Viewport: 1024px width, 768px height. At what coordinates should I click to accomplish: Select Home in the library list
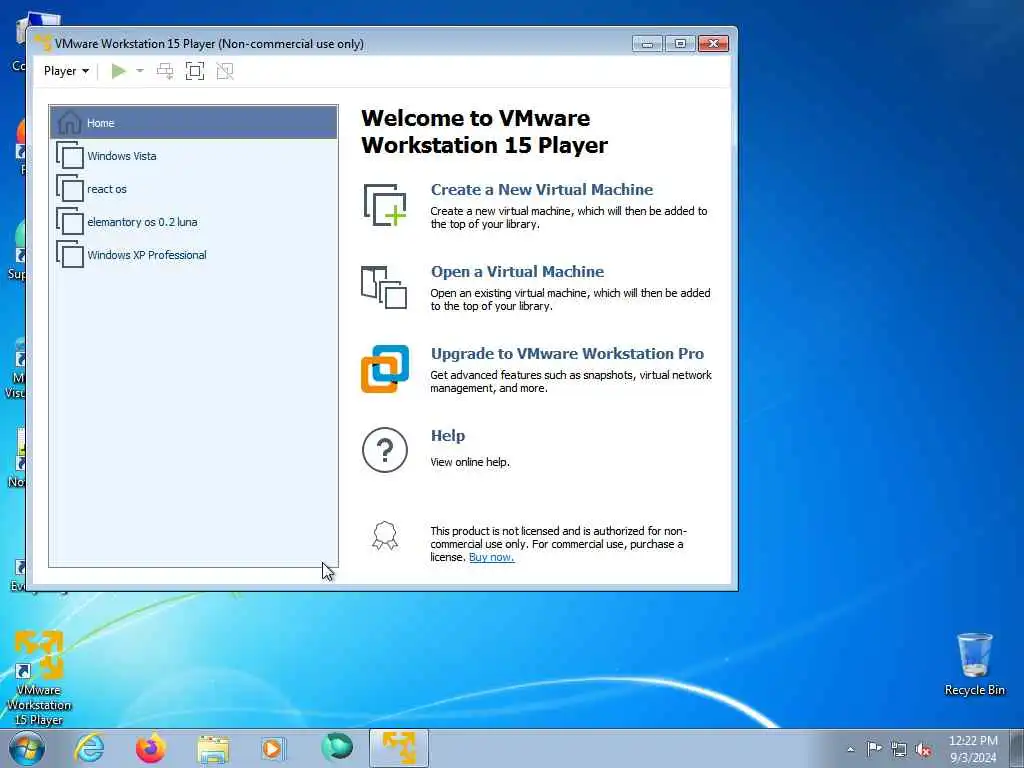click(x=193, y=122)
